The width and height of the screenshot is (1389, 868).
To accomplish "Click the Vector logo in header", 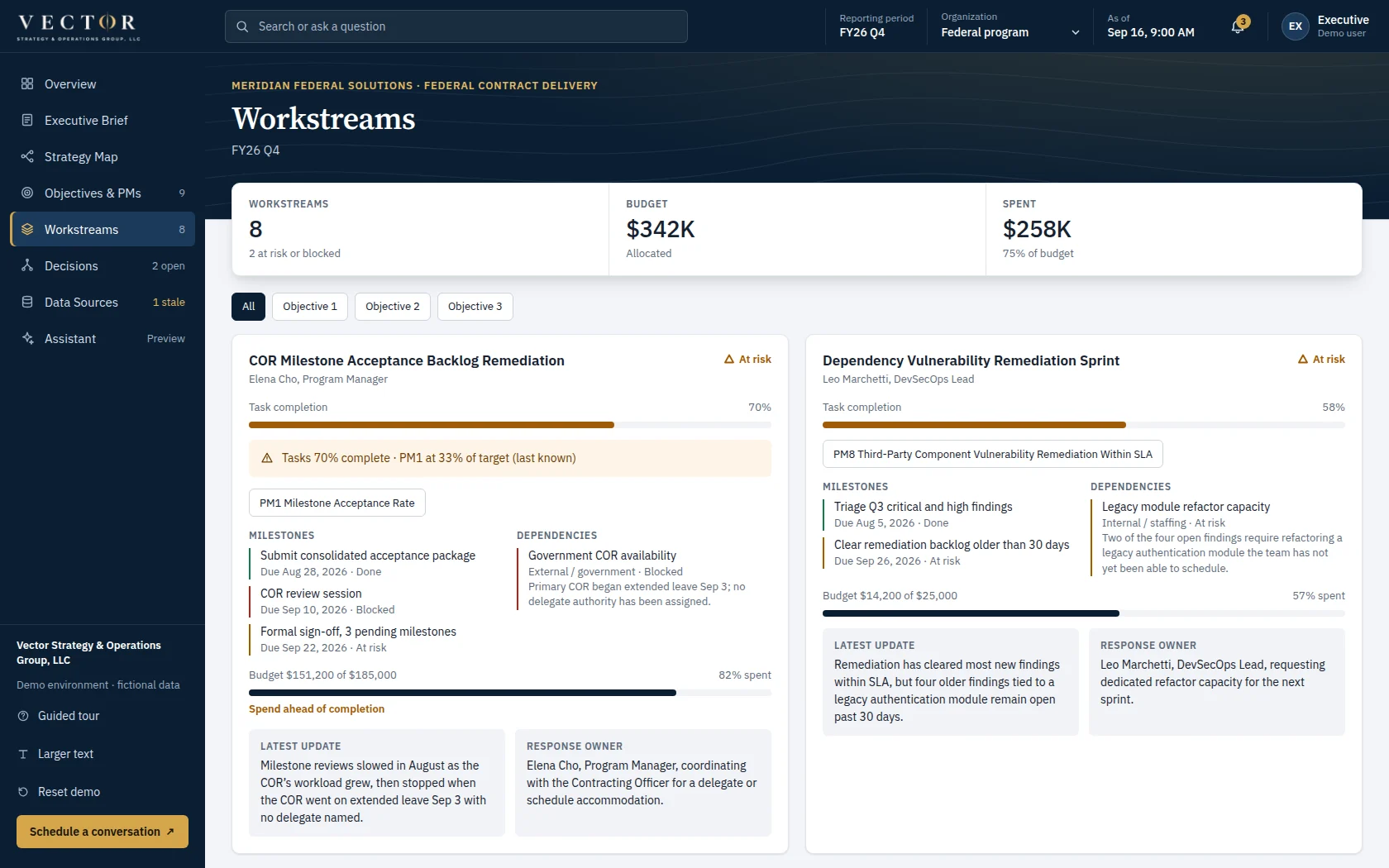I will tap(79, 26).
